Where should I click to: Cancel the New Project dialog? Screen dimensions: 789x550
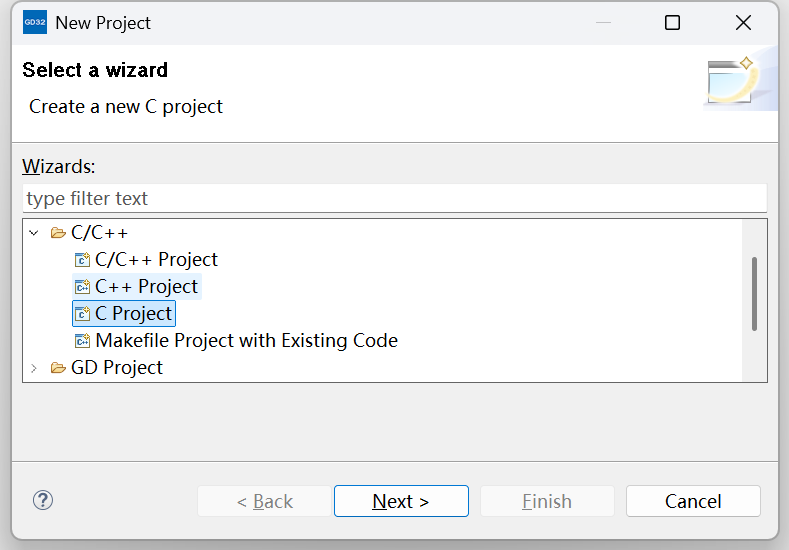coord(693,501)
